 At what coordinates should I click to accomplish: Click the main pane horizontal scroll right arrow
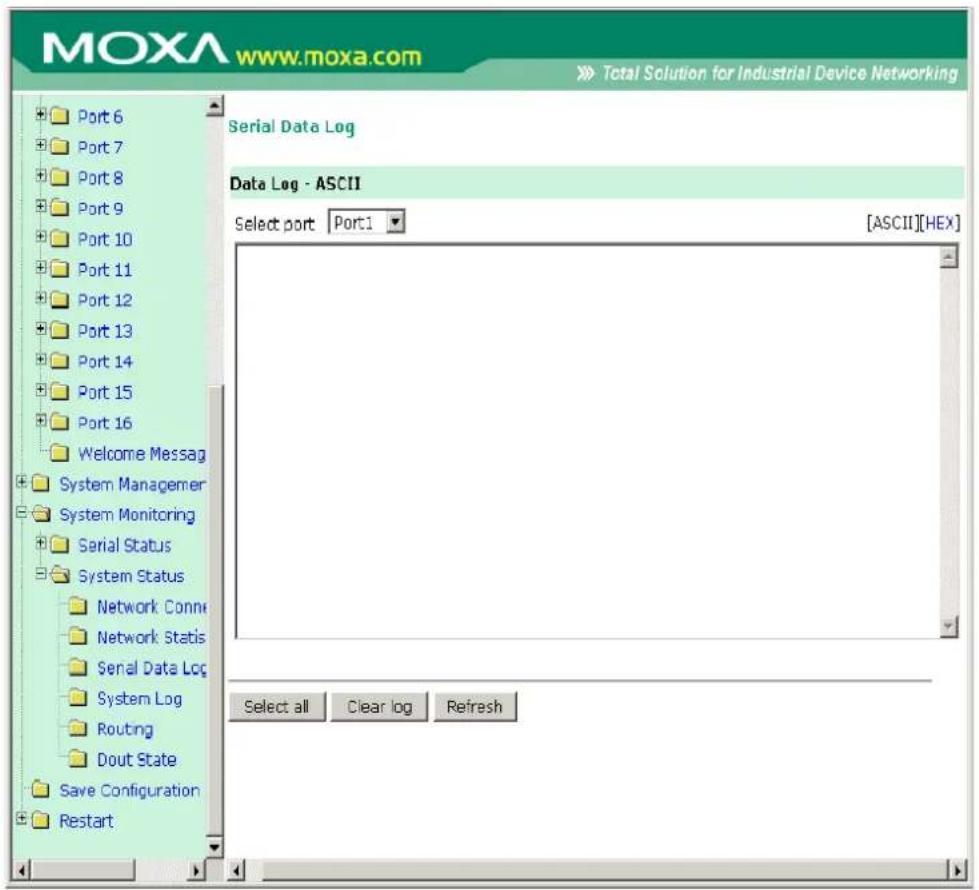click(957, 869)
